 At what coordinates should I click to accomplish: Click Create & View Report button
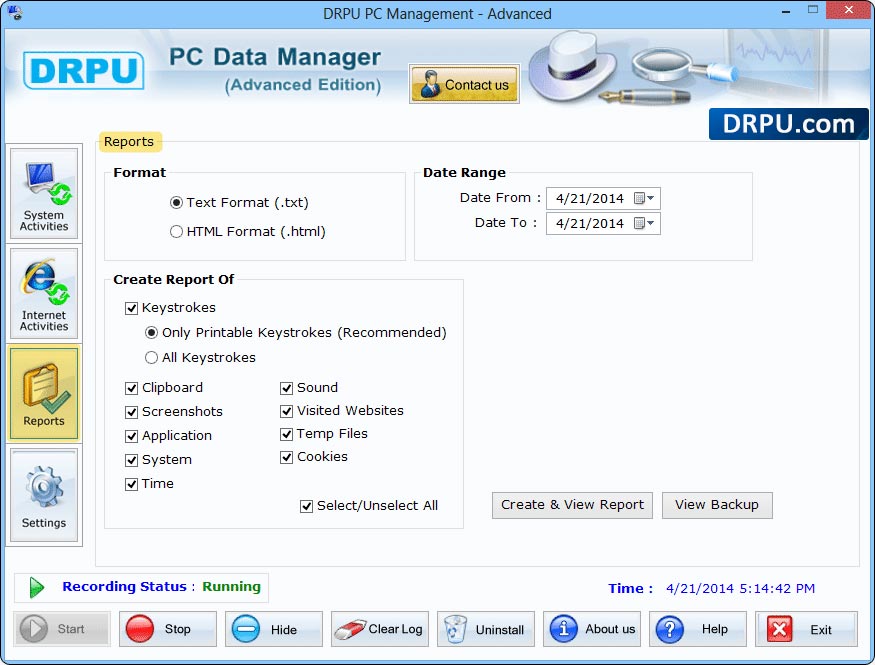pos(572,505)
